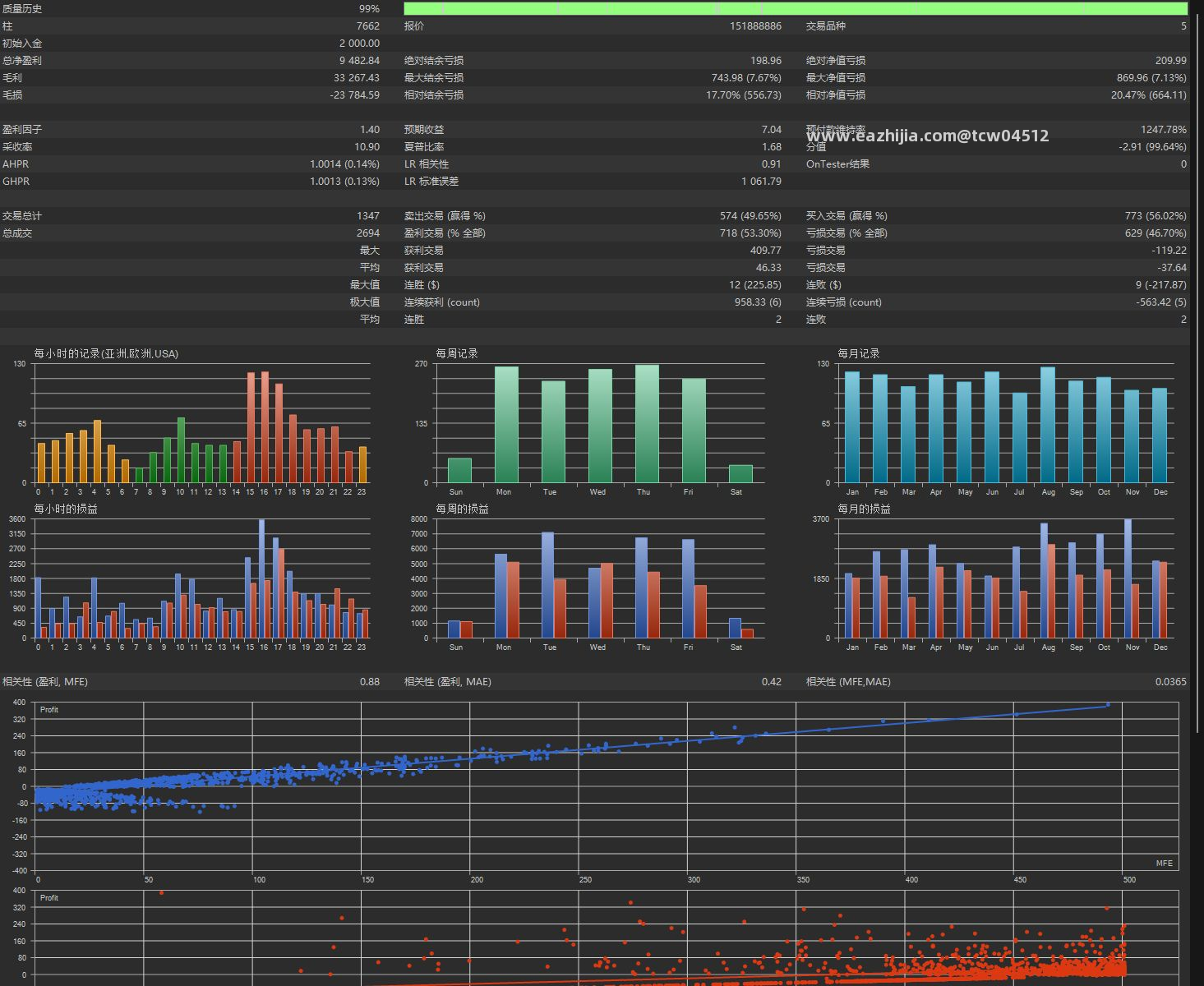Click the 每小时的记录 chart title

click(106, 354)
